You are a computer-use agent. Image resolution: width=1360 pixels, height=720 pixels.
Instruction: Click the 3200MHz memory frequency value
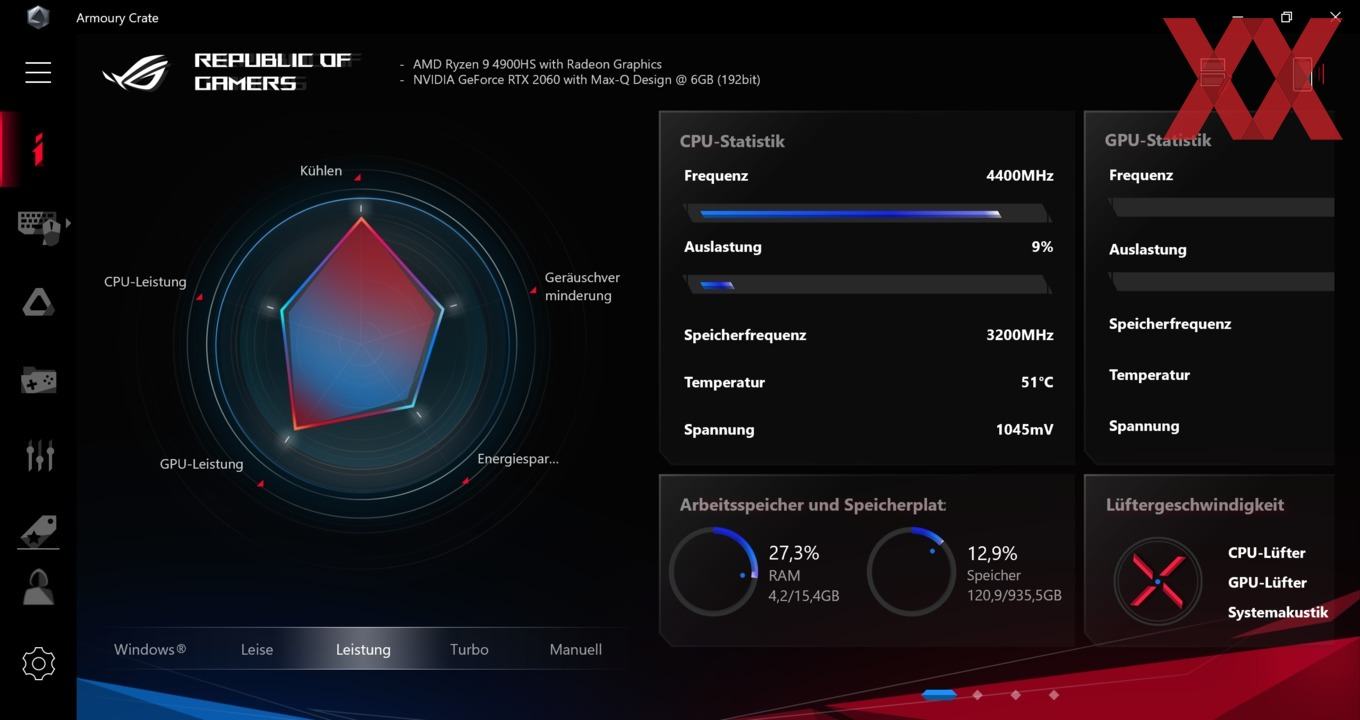click(x=1020, y=335)
